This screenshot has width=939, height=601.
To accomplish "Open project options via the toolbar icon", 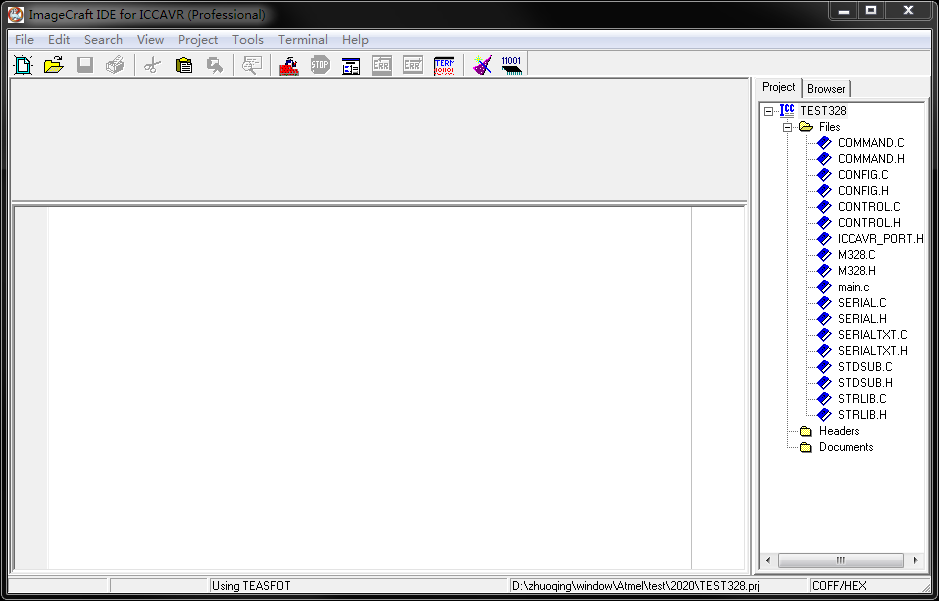I will (350, 64).
